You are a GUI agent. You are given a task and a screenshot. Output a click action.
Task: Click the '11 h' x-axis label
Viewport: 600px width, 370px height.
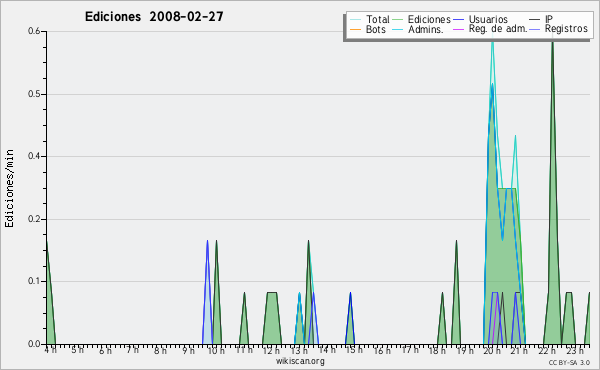pos(244,350)
